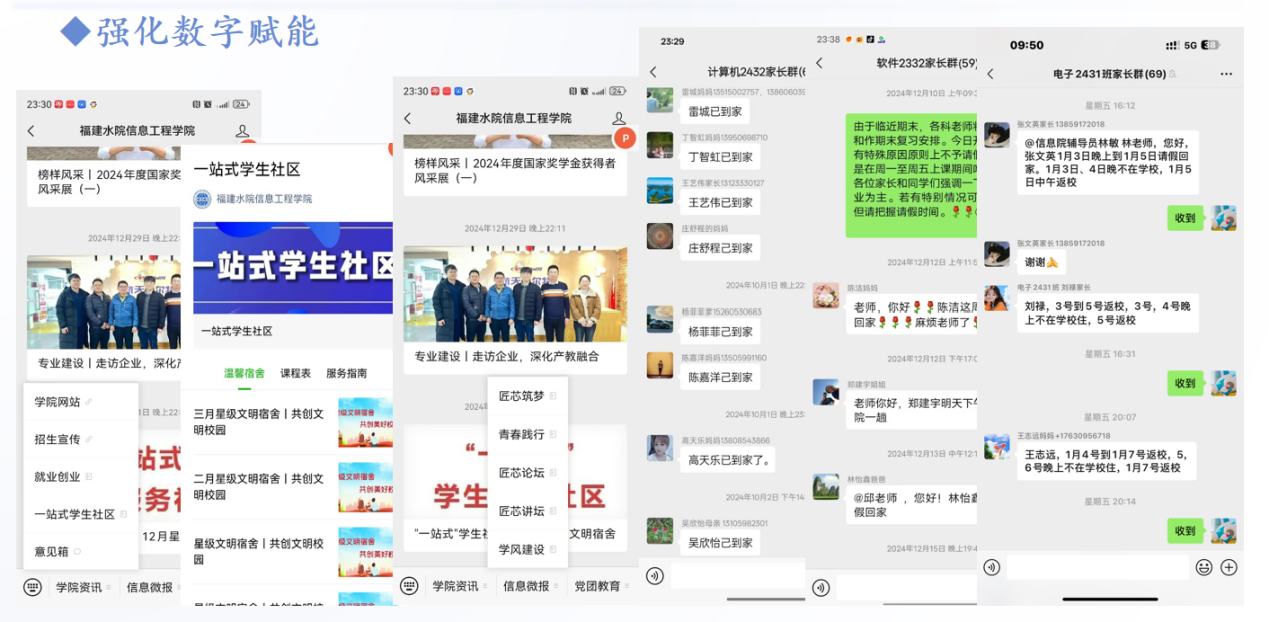Open 信息微报 menu in leftmost phone screen
The height and width of the screenshot is (622, 1269).
pos(153,587)
